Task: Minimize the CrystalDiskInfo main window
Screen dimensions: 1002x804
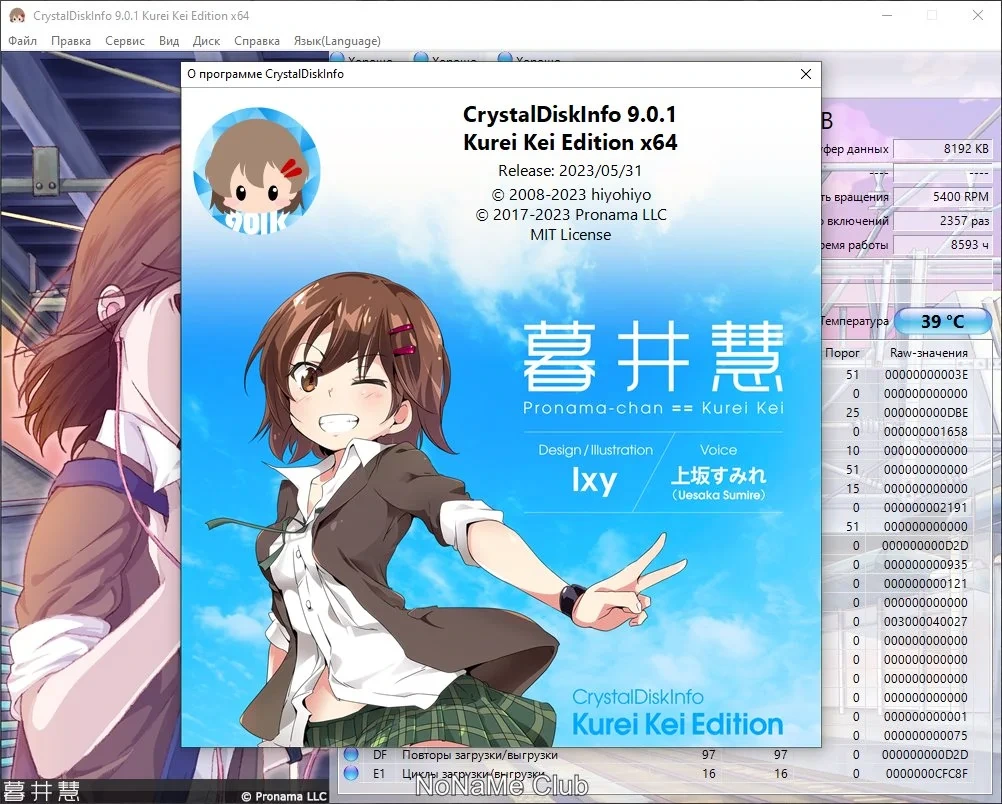Action: [887, 15]
